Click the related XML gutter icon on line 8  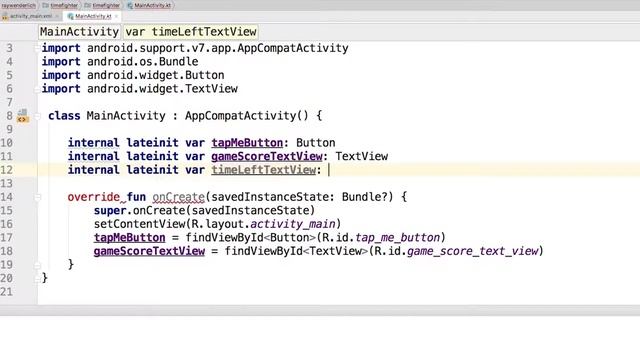point(22,116)
